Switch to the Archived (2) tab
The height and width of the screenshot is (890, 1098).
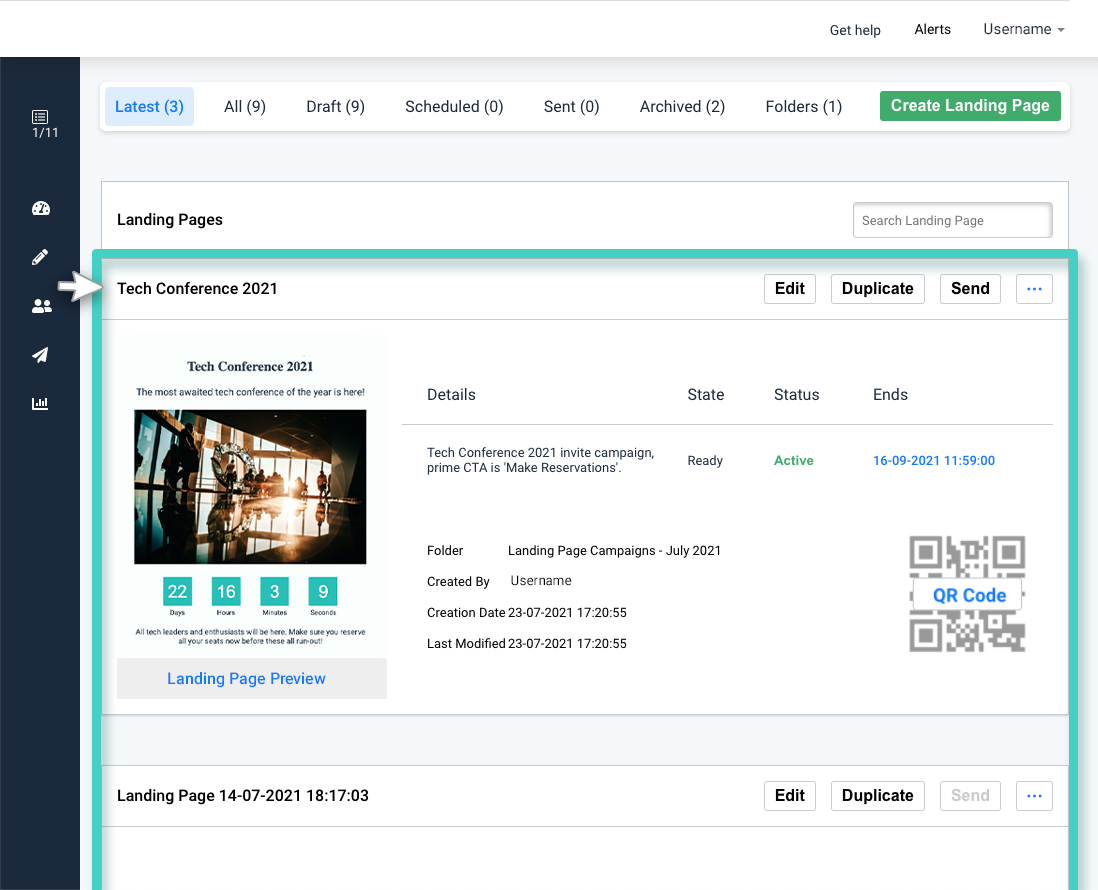tap(682, 106)
